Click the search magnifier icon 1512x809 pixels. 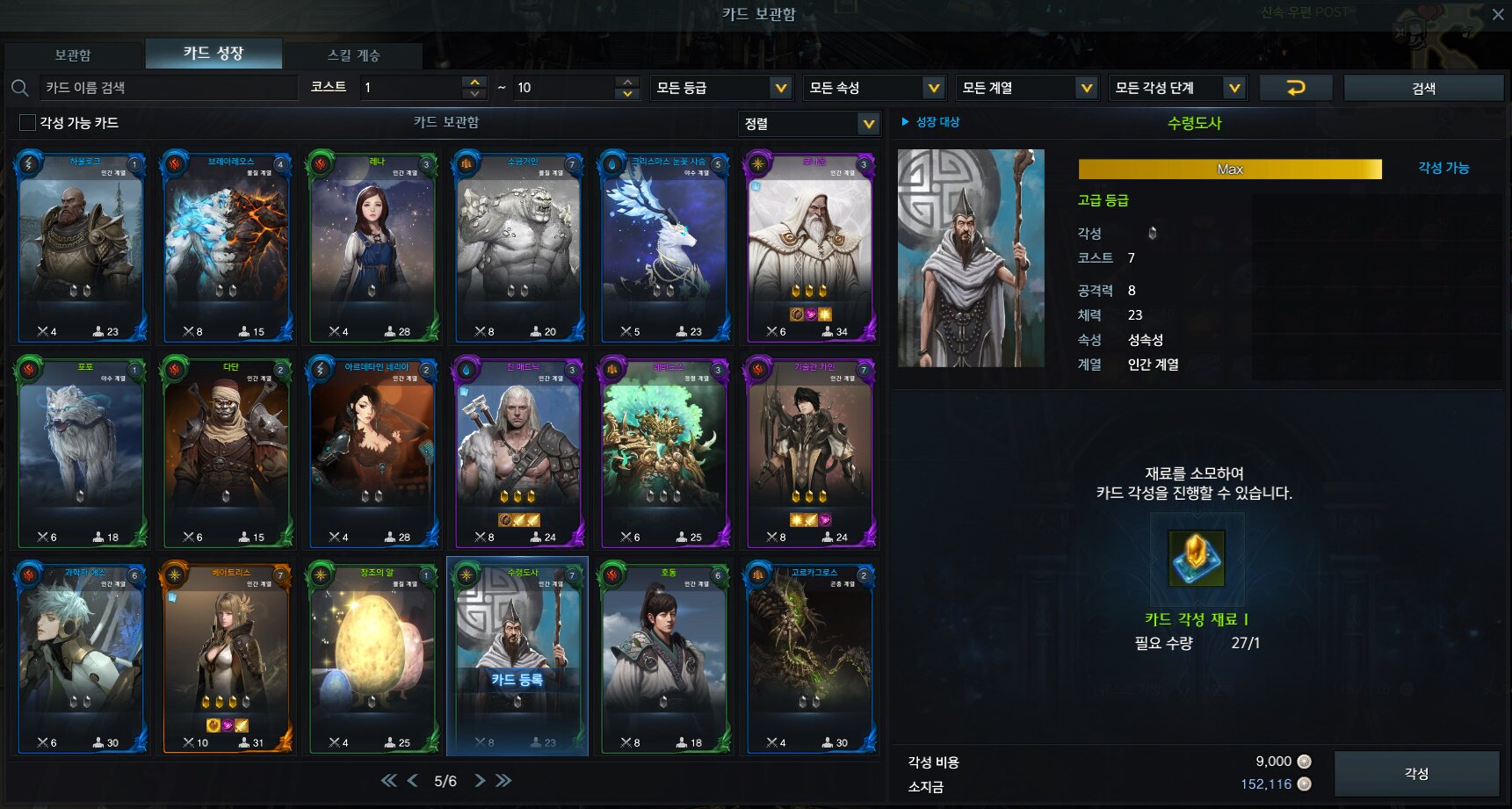(x=19, y=88)
